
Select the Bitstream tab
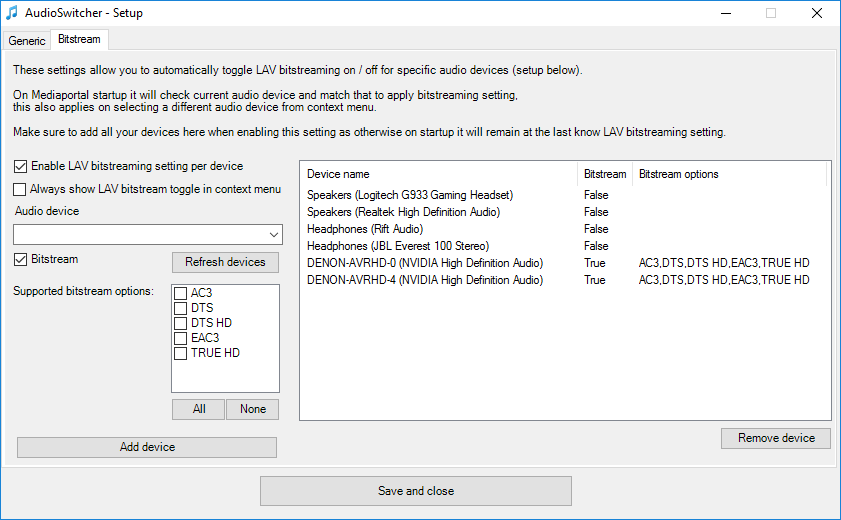click(x=79, y=39)
